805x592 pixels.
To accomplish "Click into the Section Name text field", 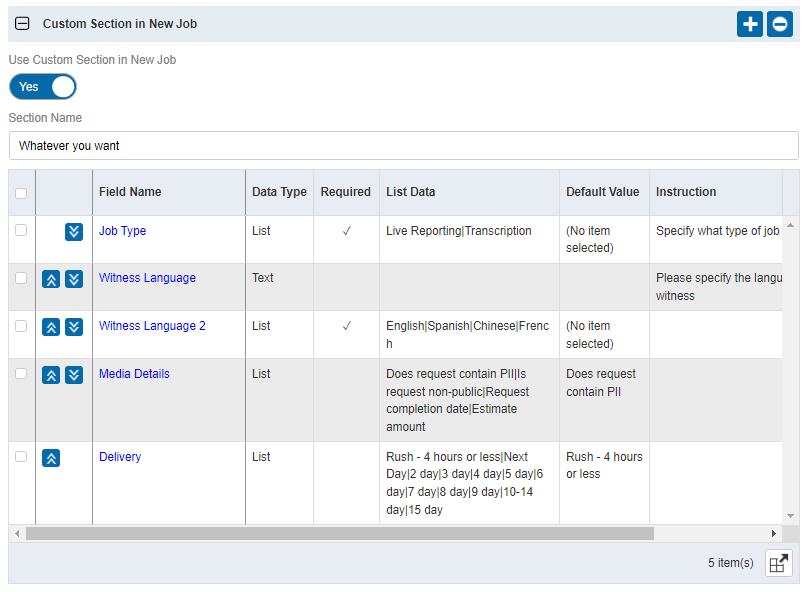I will pyautogui.click(x=403, y=146).
